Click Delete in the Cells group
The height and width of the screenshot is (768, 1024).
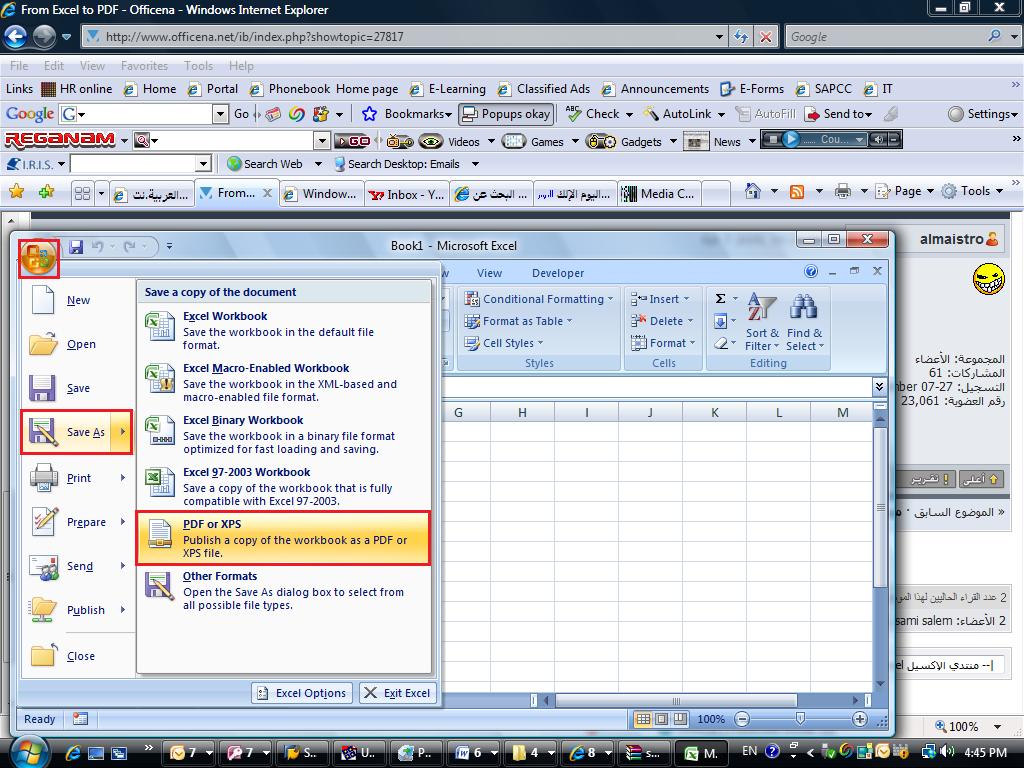[x=660, y=321]
